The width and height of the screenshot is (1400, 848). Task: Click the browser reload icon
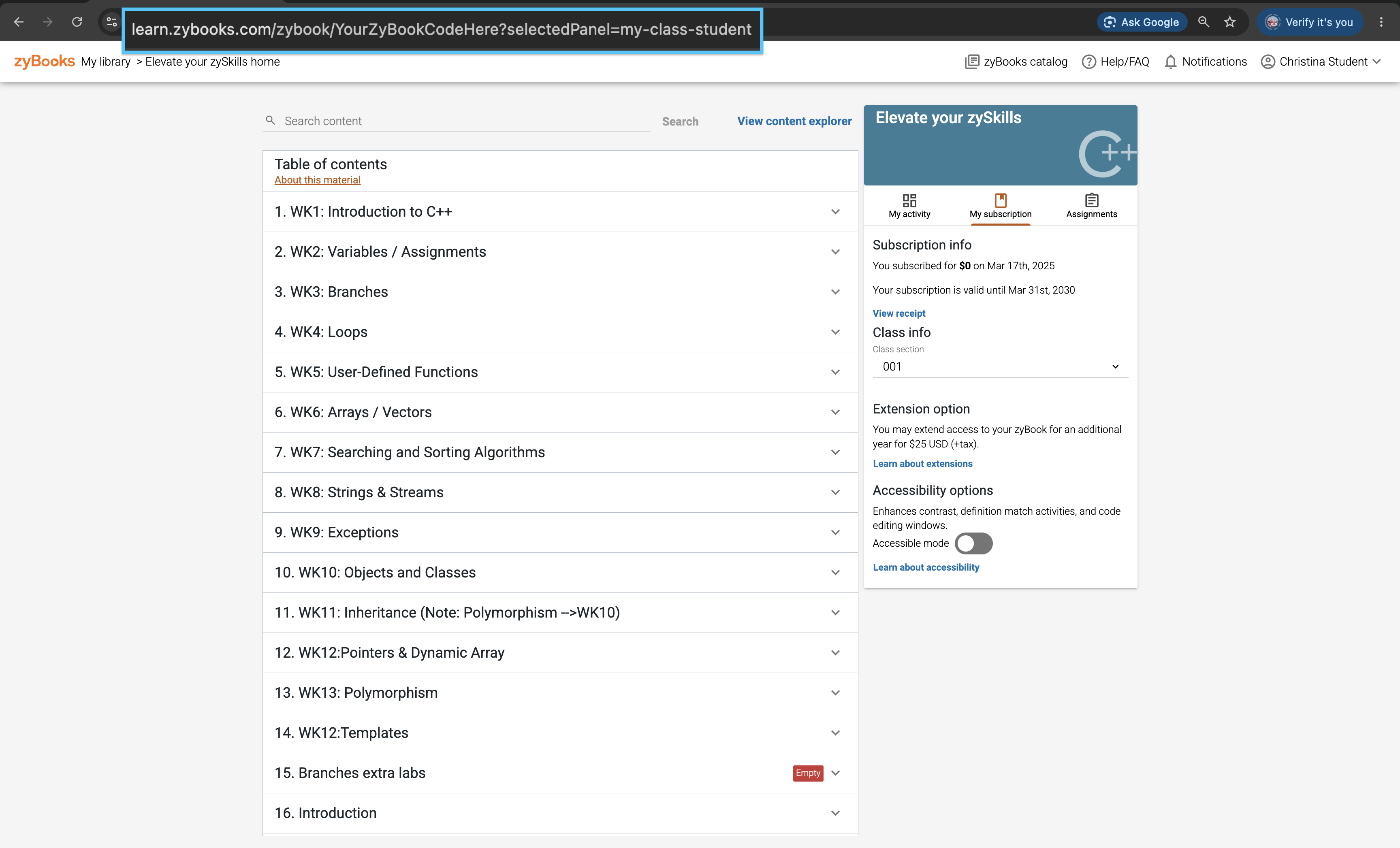tap(77, 21)
